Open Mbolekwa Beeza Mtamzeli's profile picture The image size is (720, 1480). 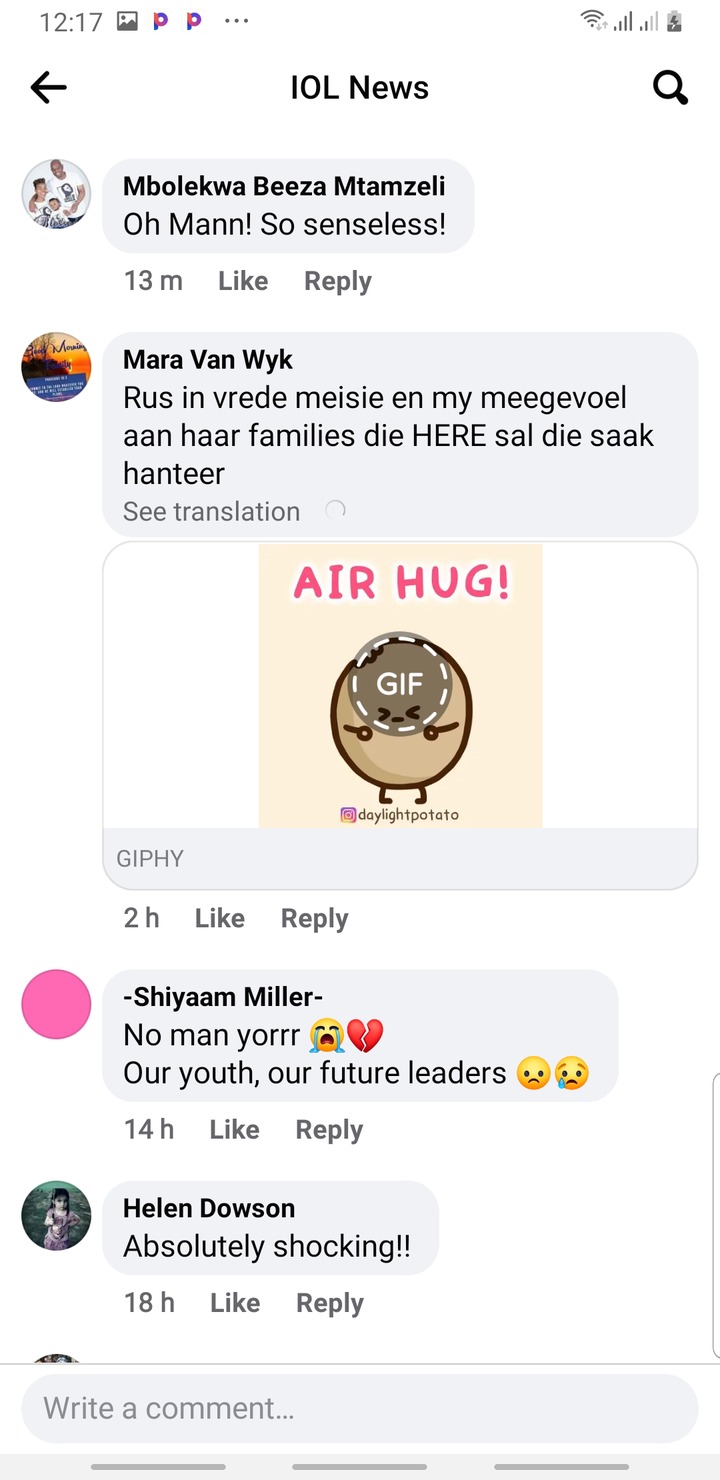(56, 194)
